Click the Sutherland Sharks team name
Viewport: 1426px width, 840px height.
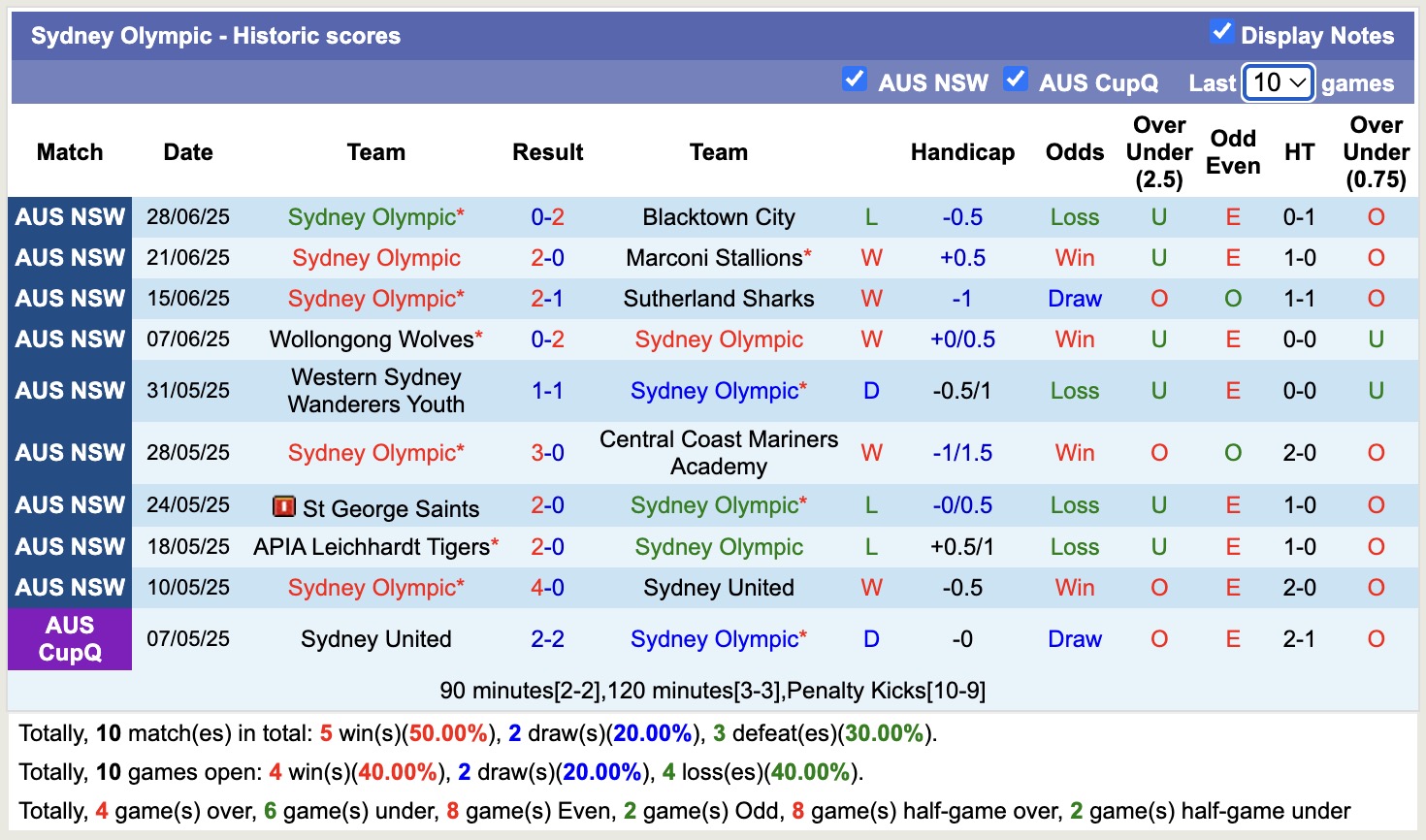pos(718,299)
